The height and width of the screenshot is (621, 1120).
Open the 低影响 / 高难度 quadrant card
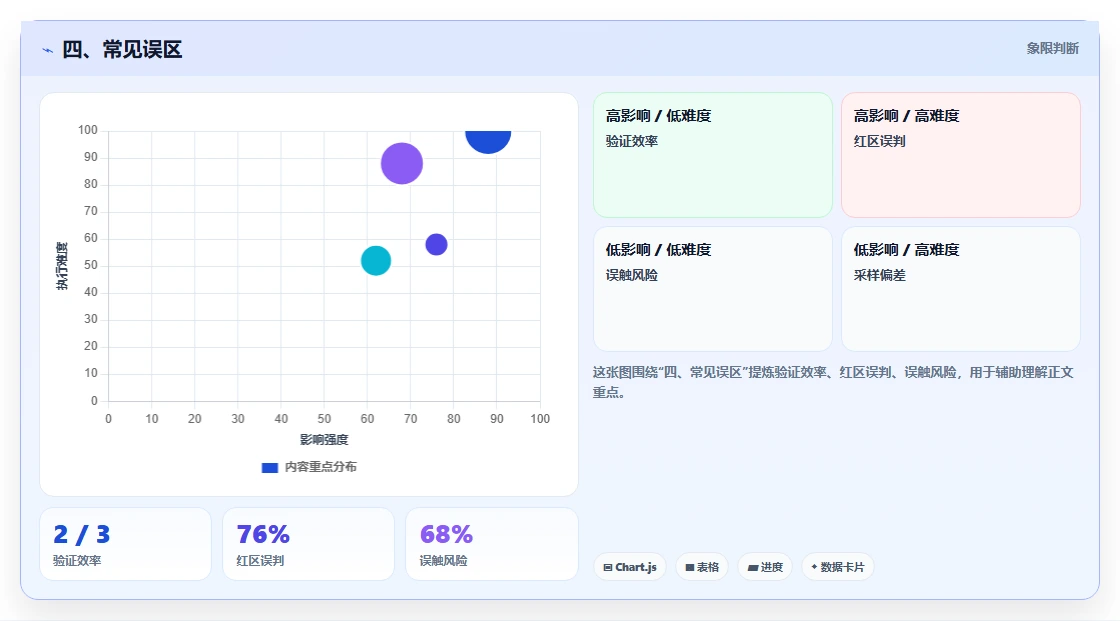point(961,289)
